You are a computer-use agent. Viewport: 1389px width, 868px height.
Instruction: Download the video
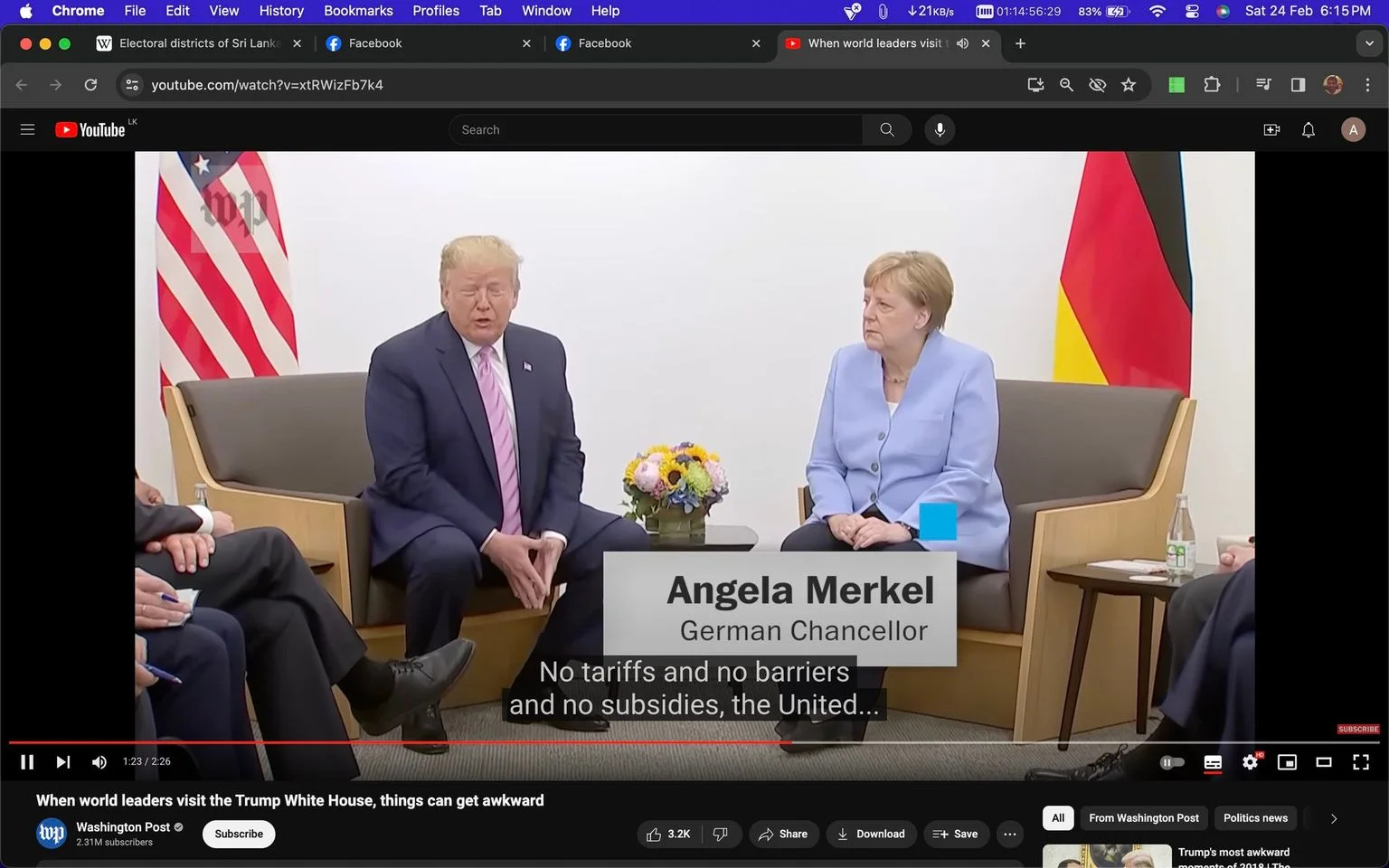pyautogui.click(x=871, y=834)
